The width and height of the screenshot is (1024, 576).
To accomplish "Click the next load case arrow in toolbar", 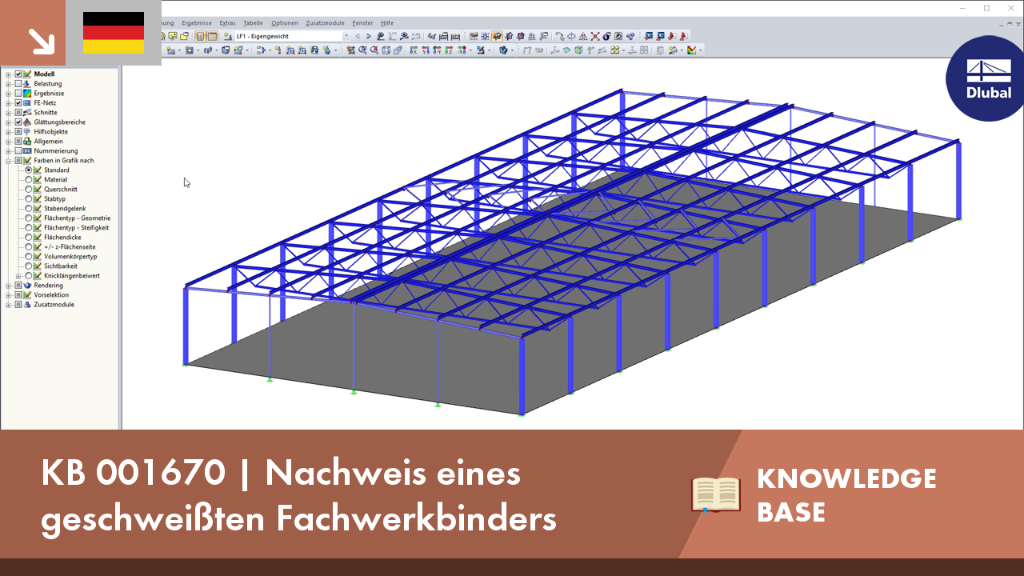I will tap(368, 37).
